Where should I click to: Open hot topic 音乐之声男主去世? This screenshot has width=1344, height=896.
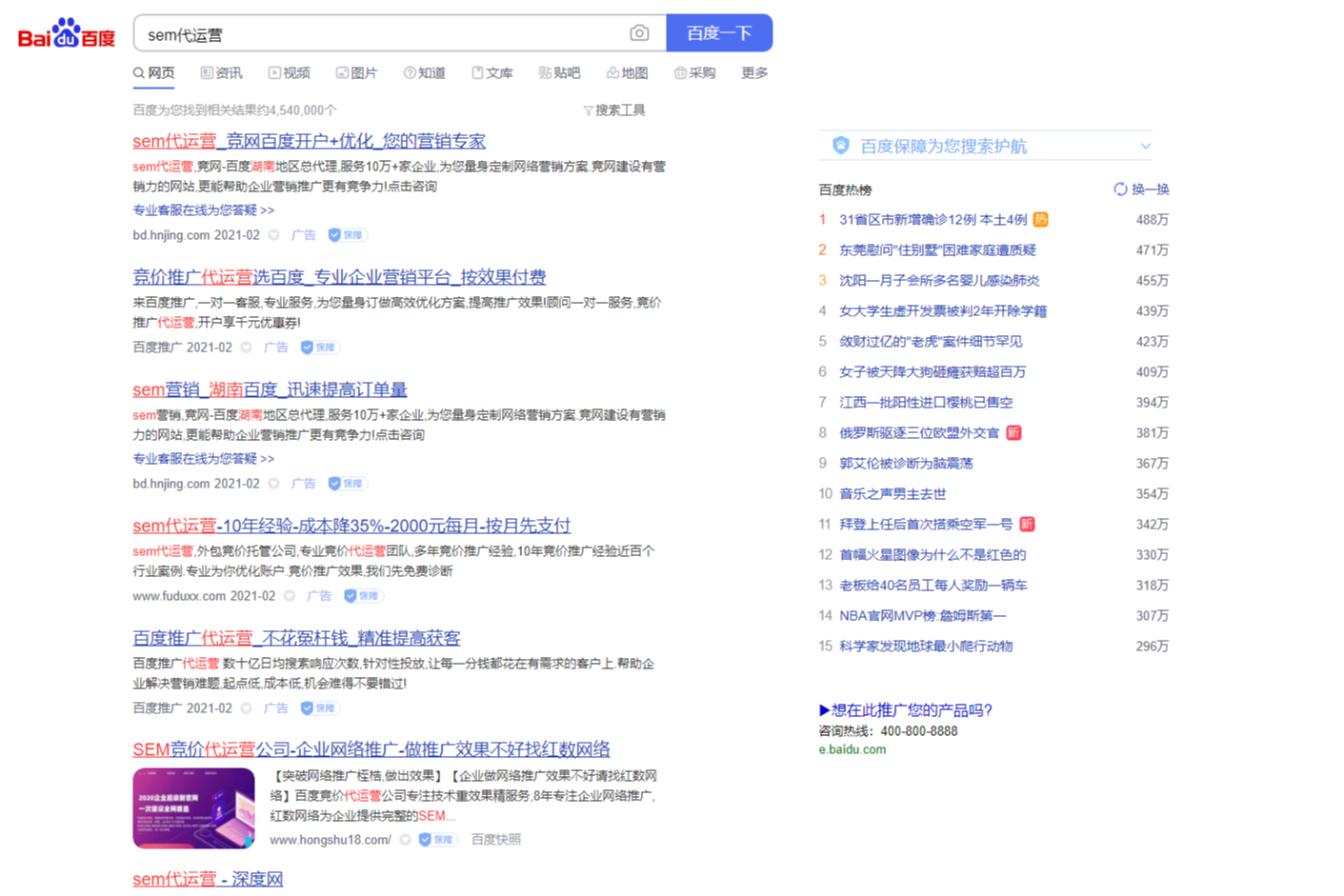click(x=893, y=494)
